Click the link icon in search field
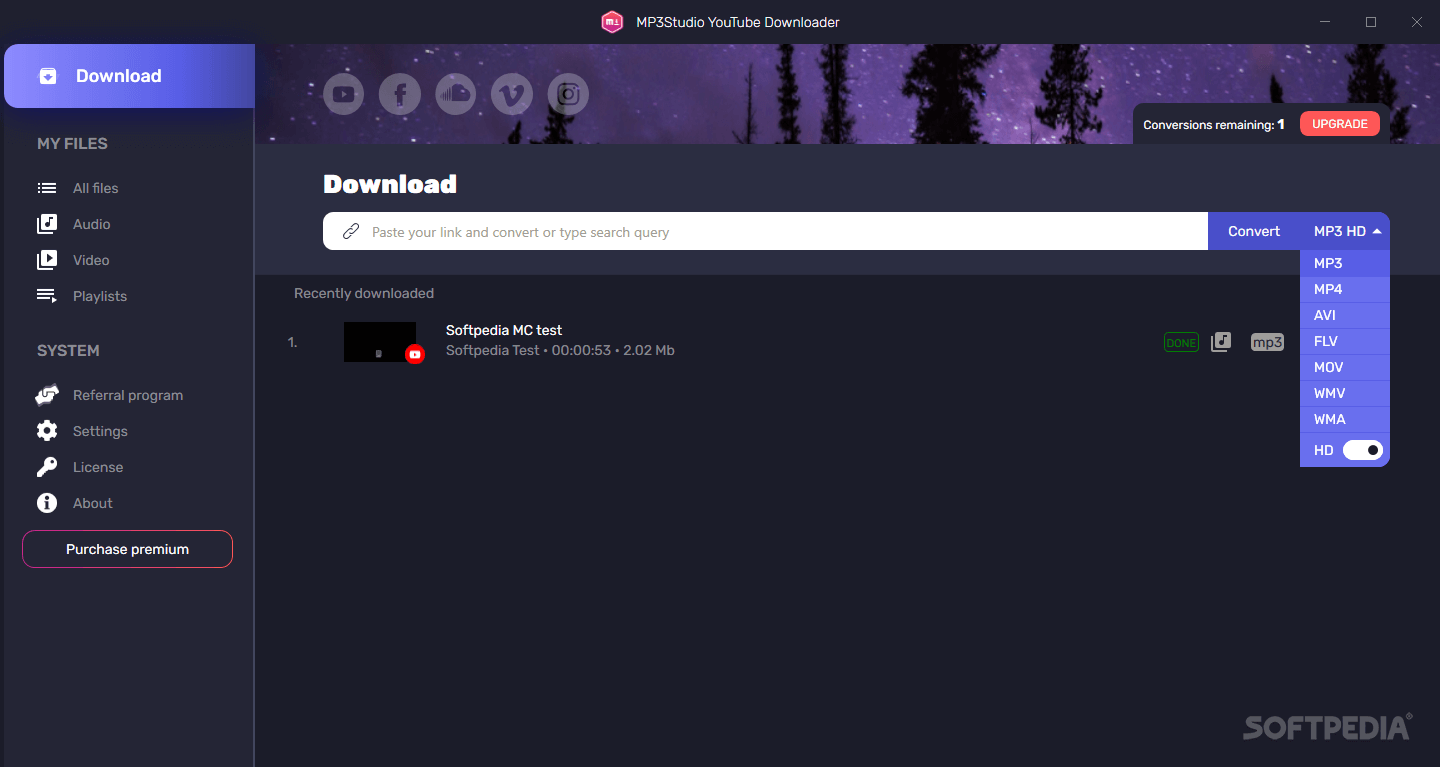Screen dimensions: 1440x767 (351, 231)
